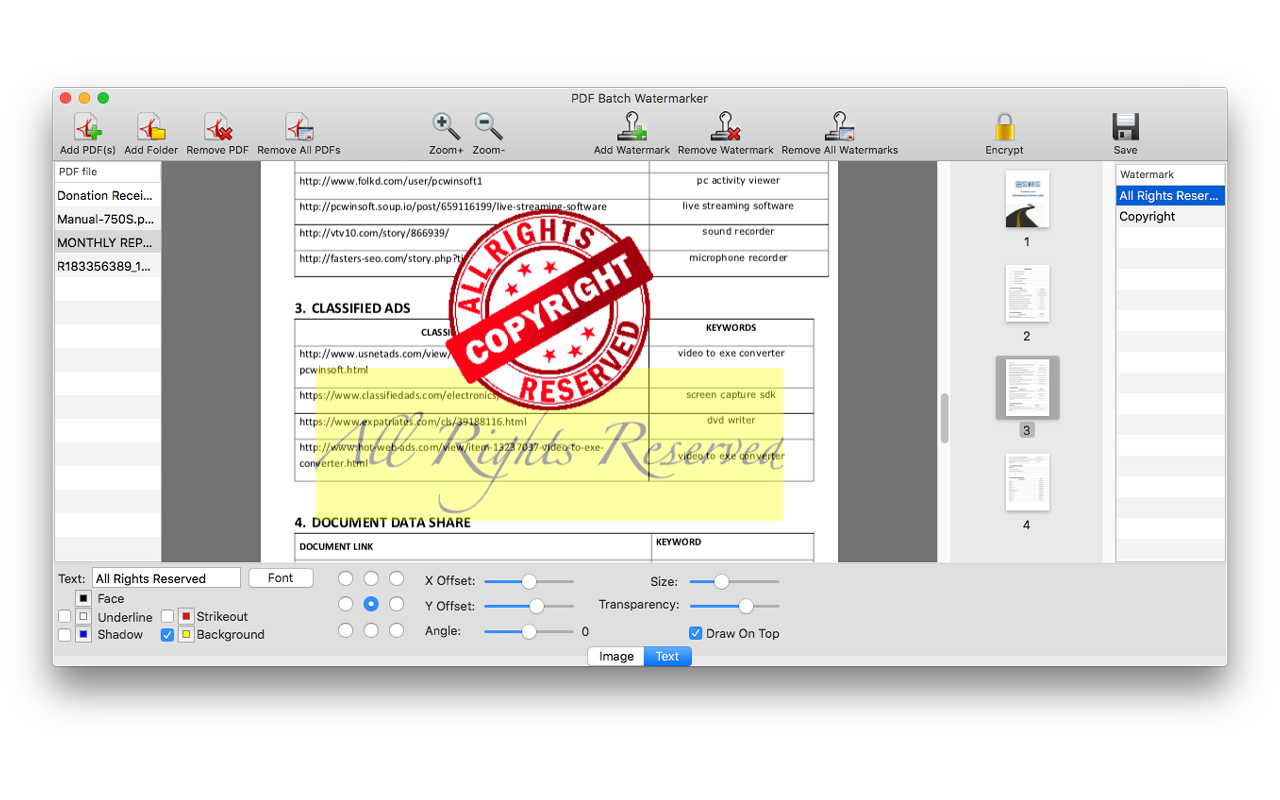
Task: Click the watermark Text input field
Action: coord(167,578)
